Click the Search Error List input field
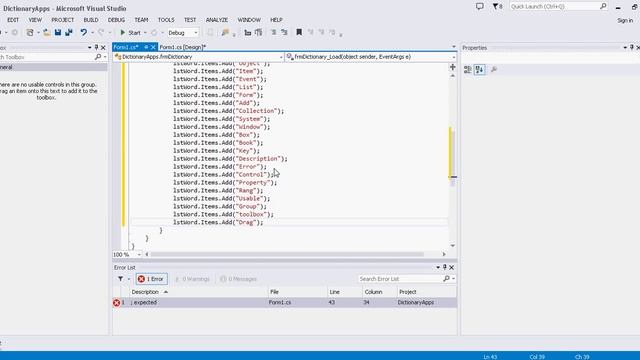 400,279
